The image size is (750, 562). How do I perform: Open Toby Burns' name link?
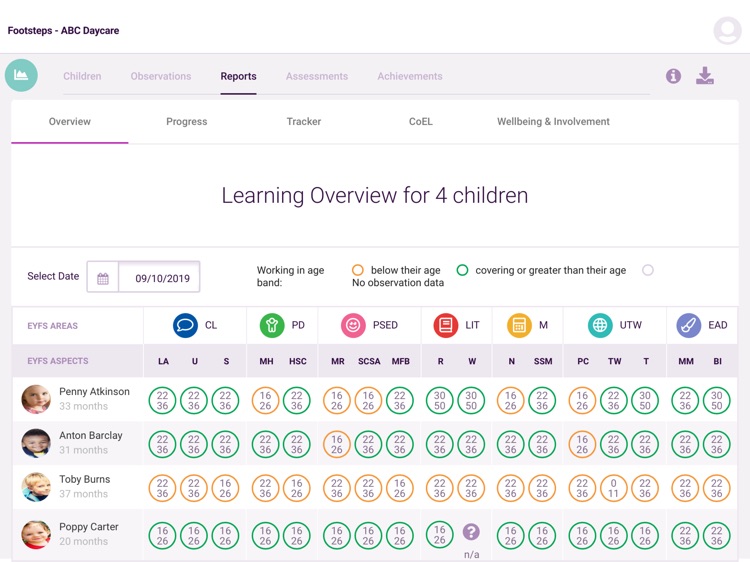click(x=85, y=479)
